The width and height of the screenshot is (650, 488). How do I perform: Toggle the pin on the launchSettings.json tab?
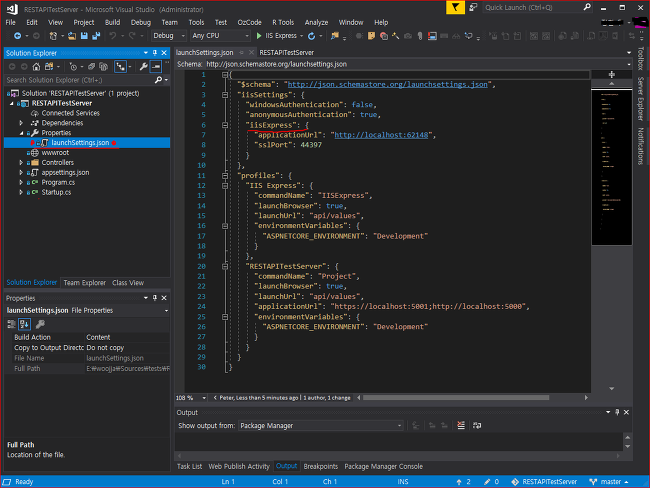point(241,53)
